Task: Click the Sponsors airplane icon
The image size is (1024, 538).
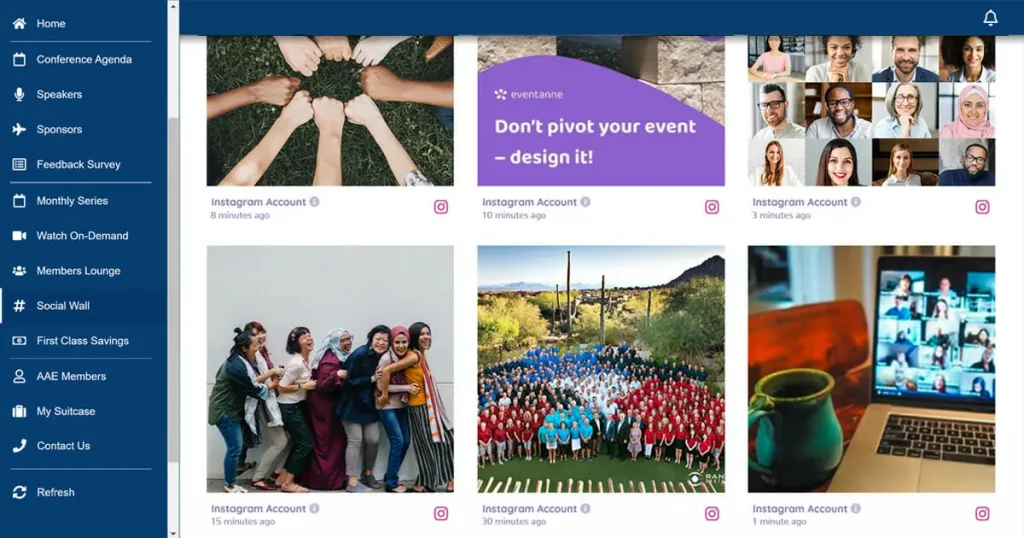Action: pyautogui.click(x=19, y=129)
